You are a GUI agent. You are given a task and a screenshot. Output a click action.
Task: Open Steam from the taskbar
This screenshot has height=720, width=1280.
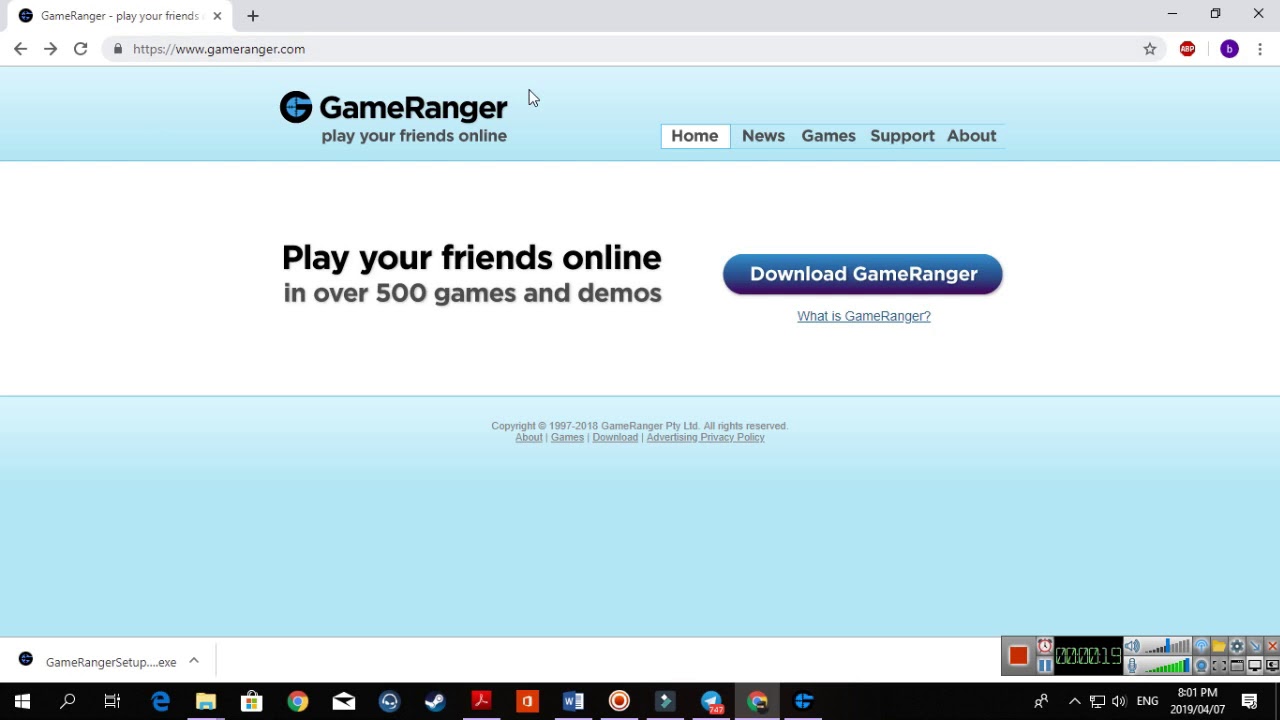click(435, 701)
